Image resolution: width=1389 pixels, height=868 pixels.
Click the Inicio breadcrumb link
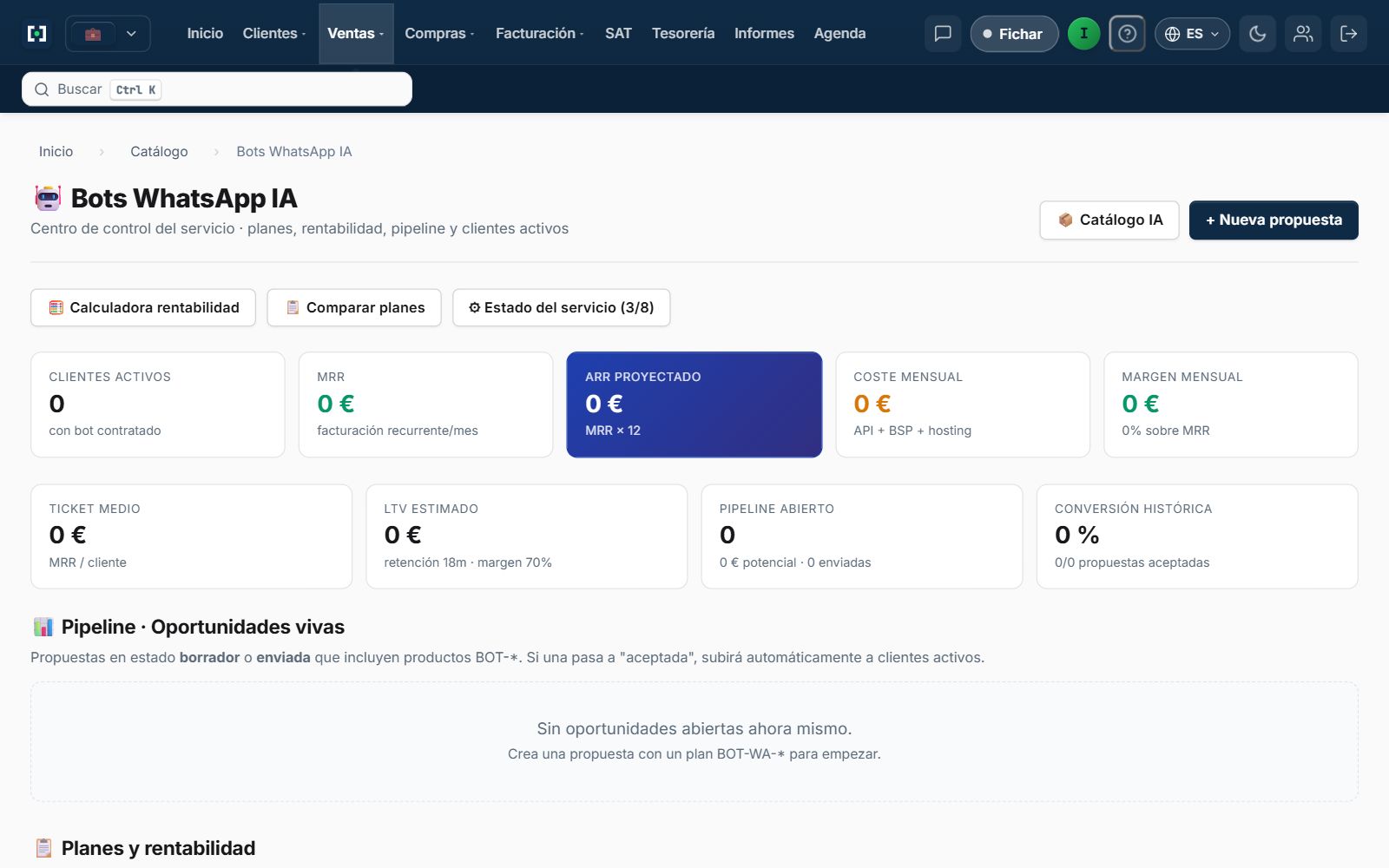[56, 152]
